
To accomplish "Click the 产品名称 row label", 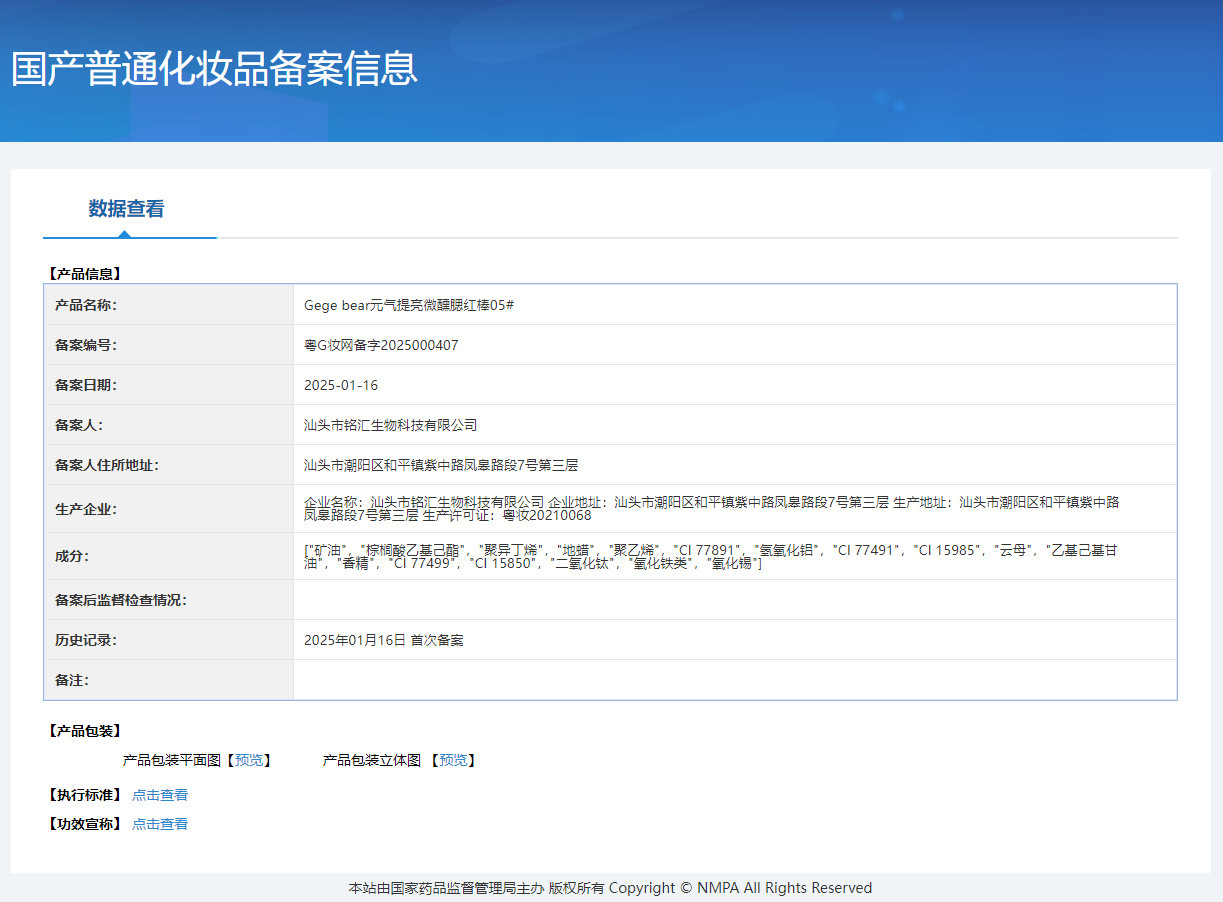I will (86, 305).
